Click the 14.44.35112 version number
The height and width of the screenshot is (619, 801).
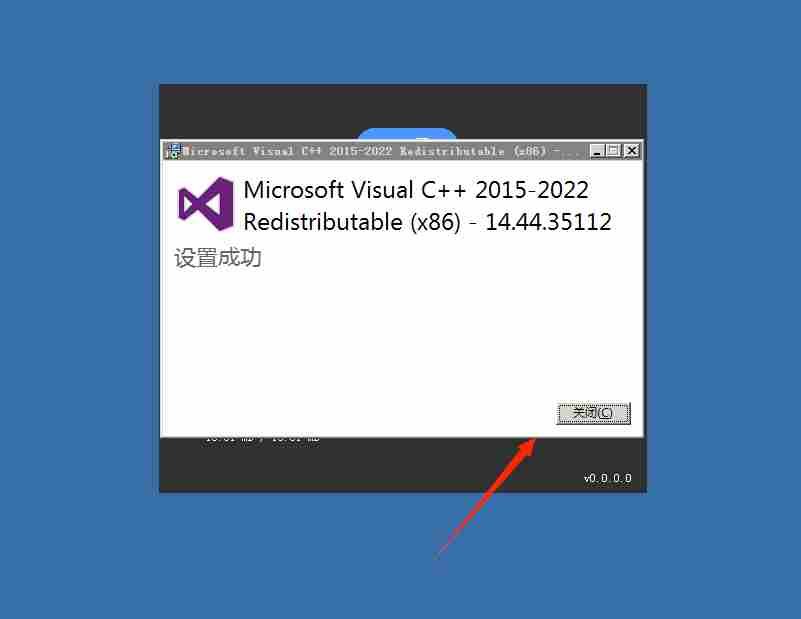coord(548,222)
